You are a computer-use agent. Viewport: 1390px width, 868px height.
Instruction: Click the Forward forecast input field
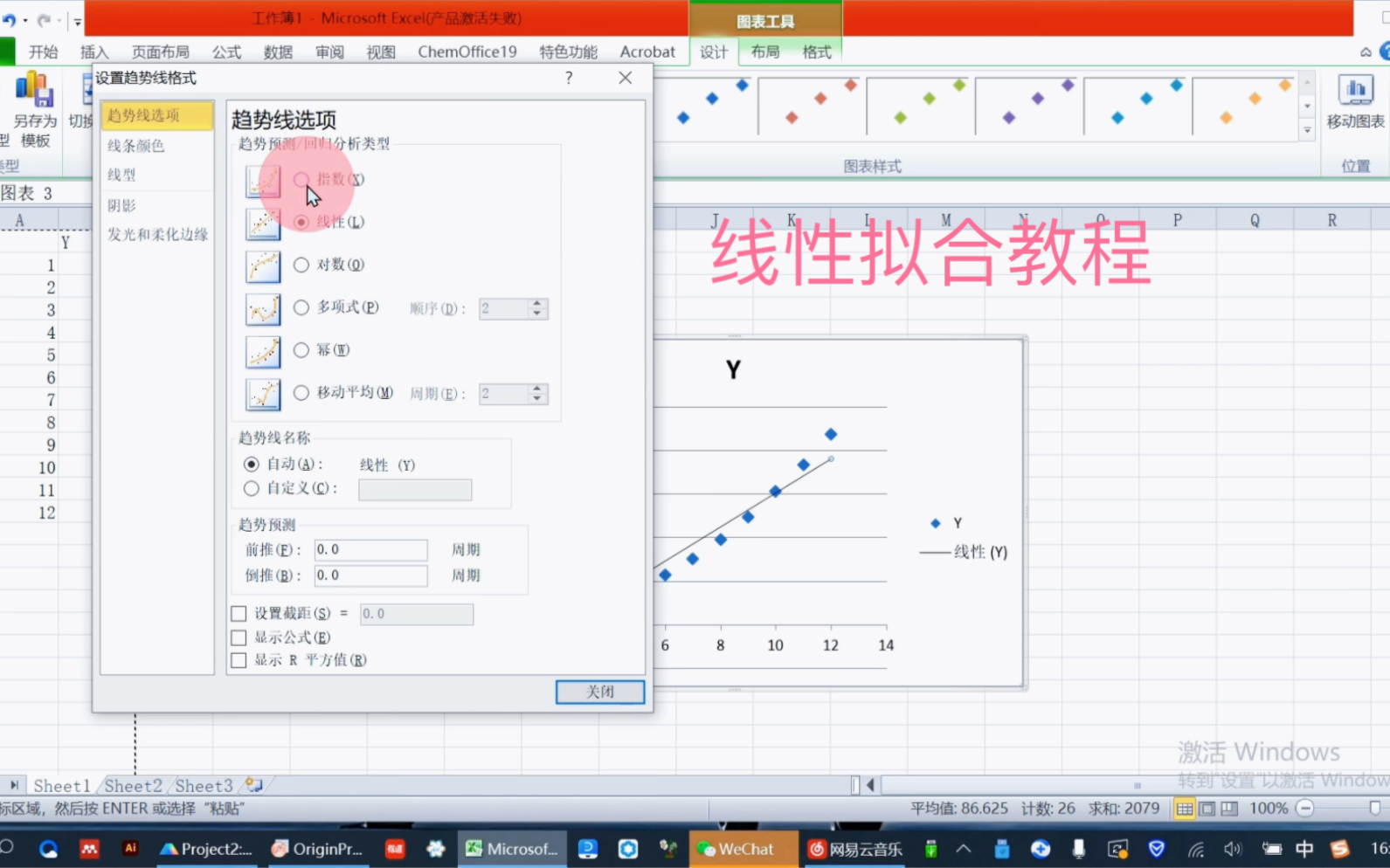tap(370, 549)
